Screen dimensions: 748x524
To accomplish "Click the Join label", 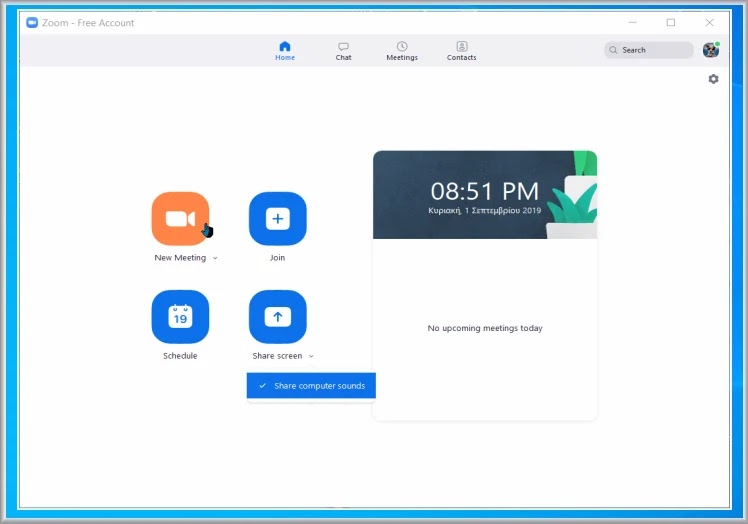I will click(278, 258).
